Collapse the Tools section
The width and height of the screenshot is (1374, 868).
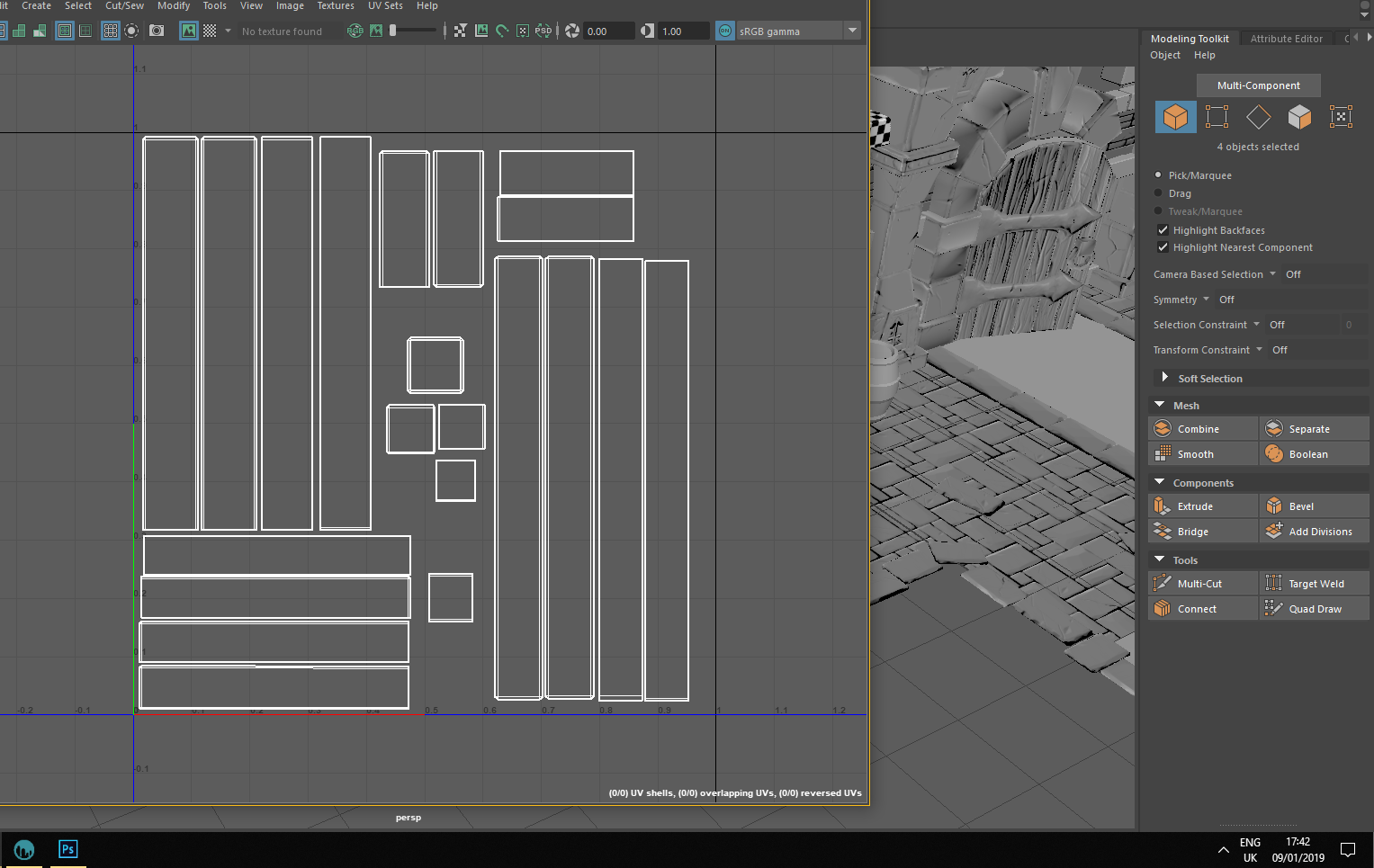(1160, 559)
